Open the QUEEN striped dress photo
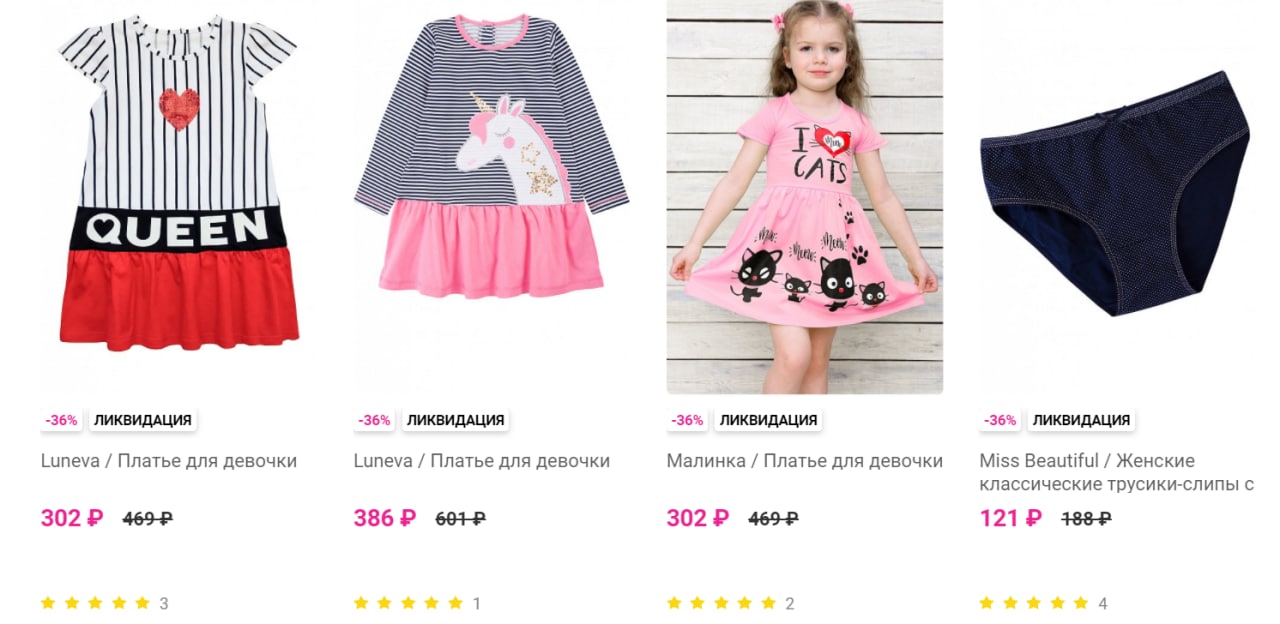The height and width of the screenshot is (624, 1280). (179, 197)
